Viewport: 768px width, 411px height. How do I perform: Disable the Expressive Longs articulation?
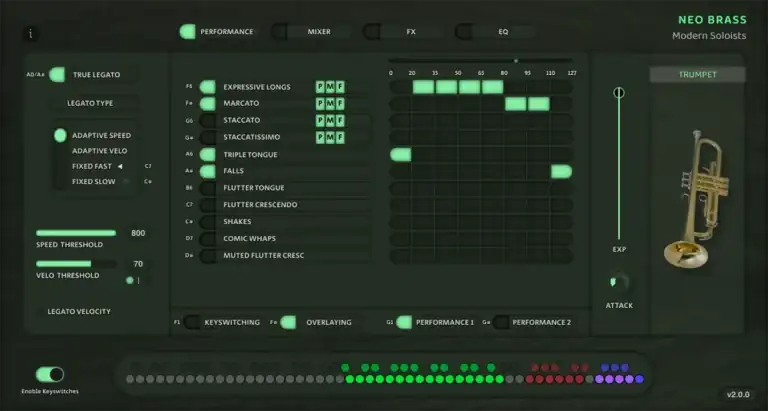[x=208, y=87]
